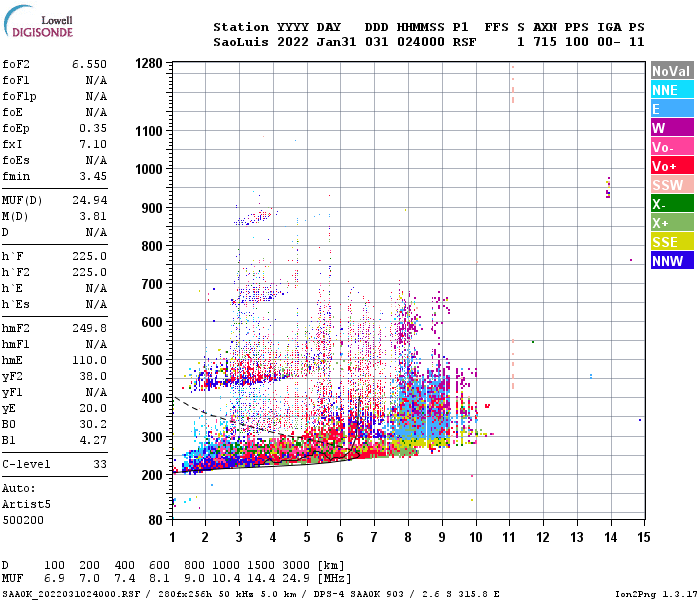
Task: Select the yF2 value 38.0
Action: [x=93, y=376]
